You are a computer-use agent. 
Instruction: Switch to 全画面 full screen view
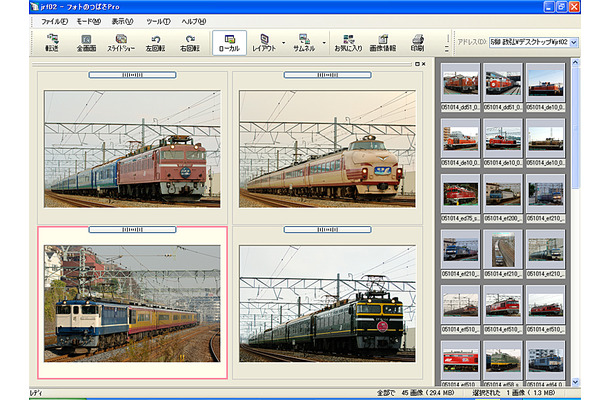click(x=86, y=43)
